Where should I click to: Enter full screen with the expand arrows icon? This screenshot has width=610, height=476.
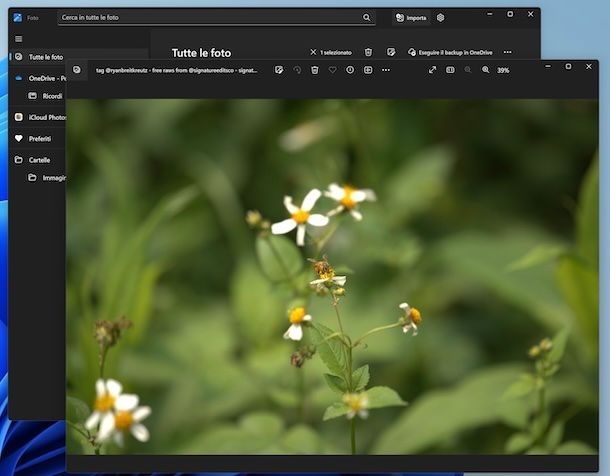432,70
